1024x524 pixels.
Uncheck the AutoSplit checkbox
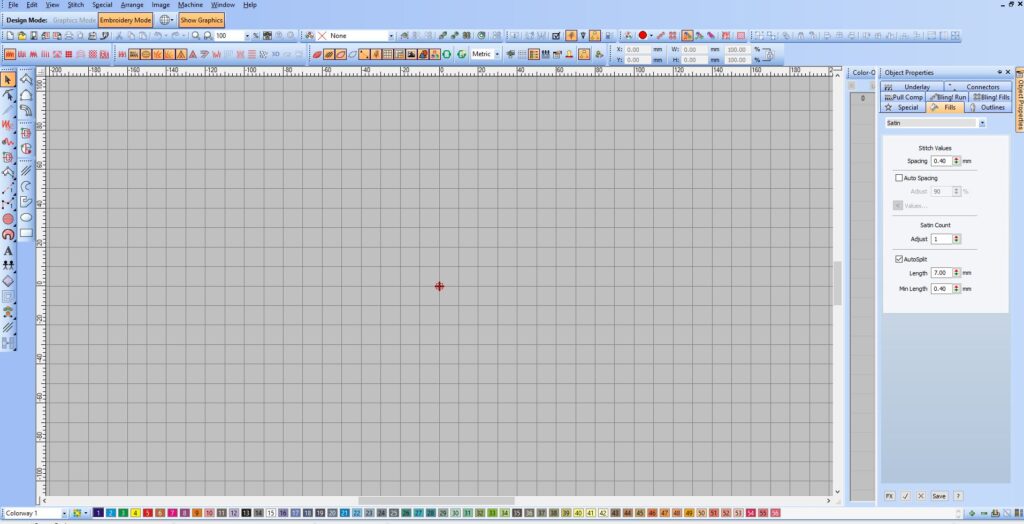tap(899, 258)
